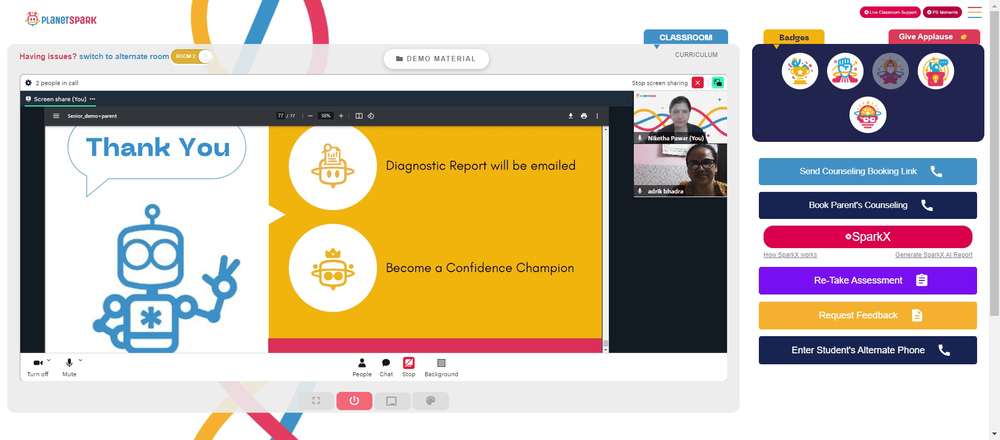The height and width of the screenshot is (440, 1000).
Task: Open Live Classroom Support
Action: [x=890, y=12]
